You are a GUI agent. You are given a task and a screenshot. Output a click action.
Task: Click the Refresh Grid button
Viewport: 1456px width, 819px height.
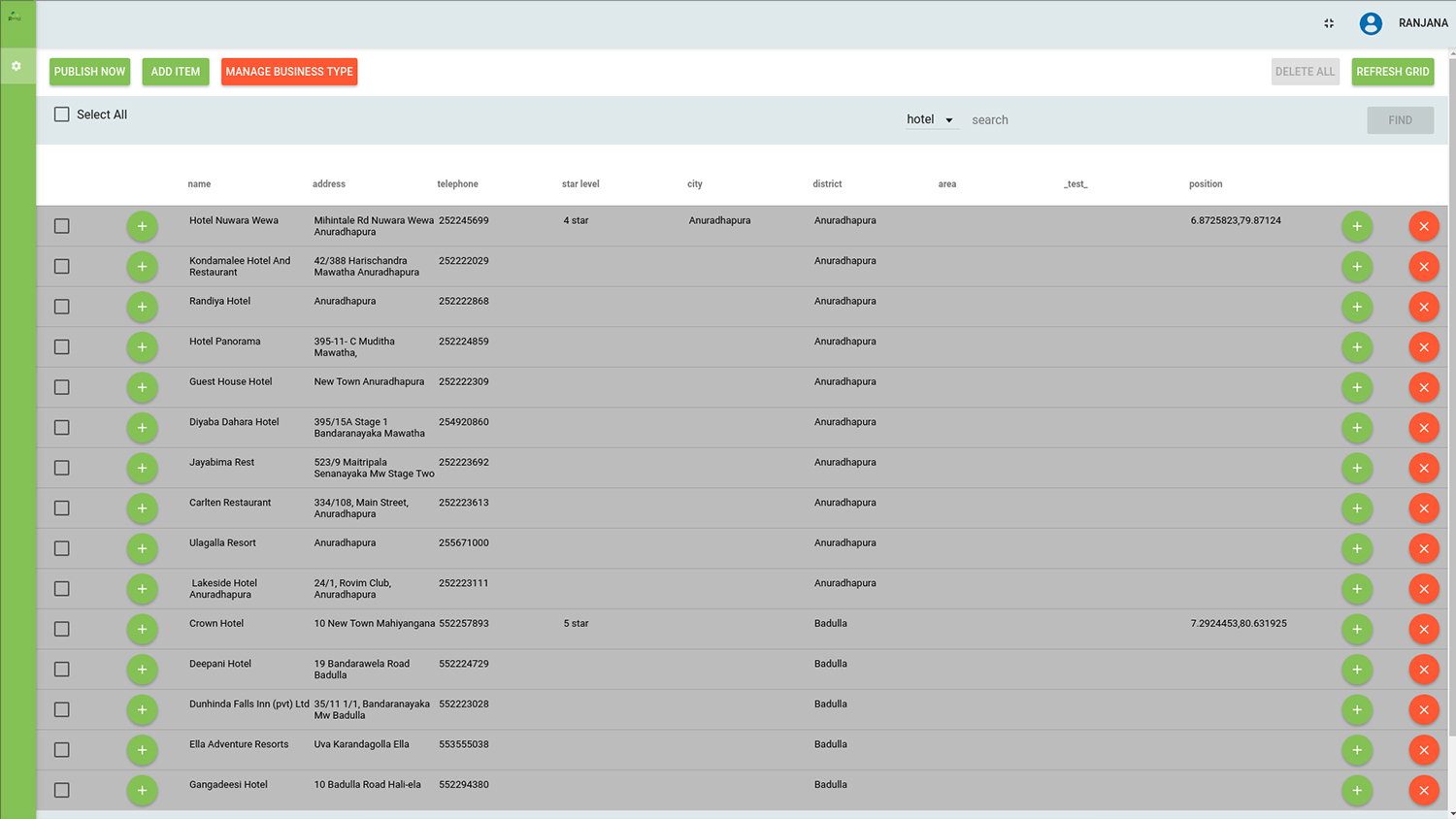[x=1393, y=72]
